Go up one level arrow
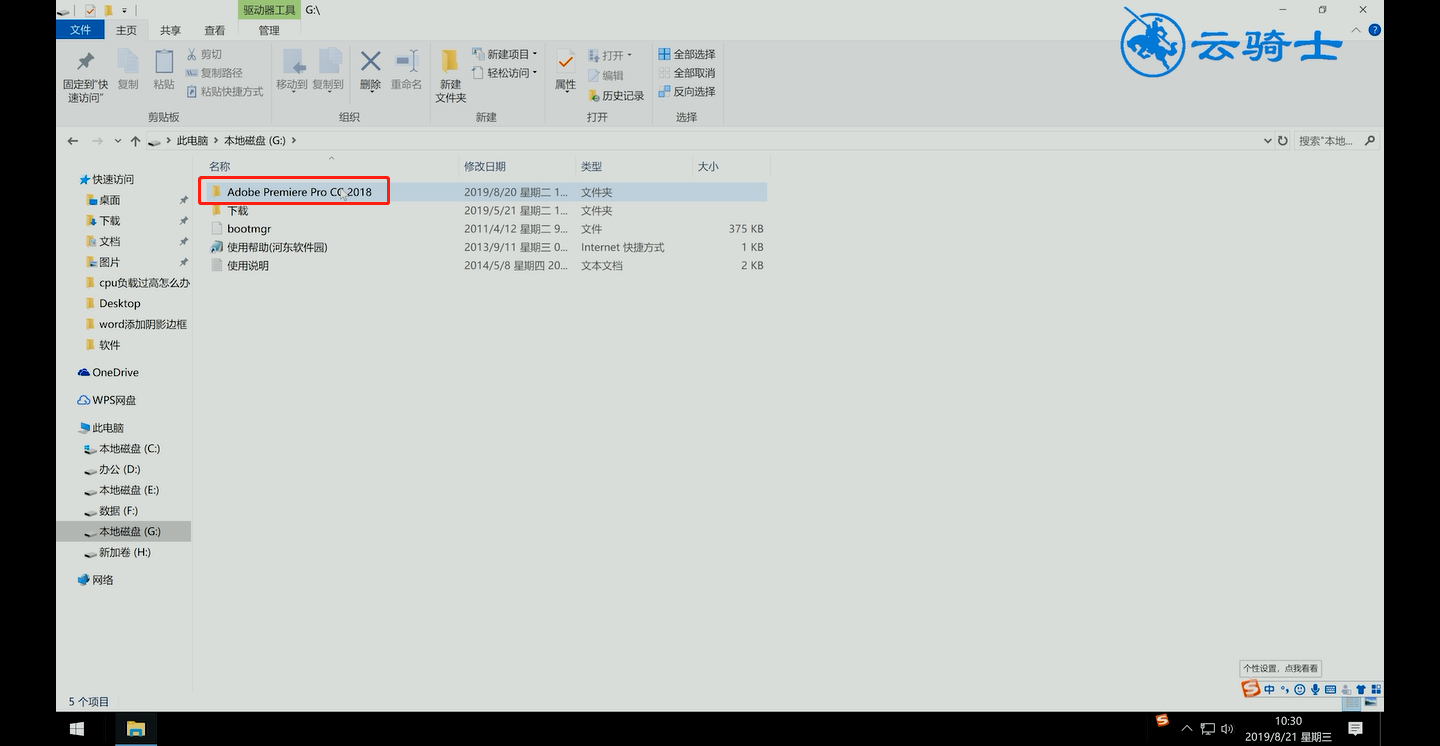 (x=135, y=141)
